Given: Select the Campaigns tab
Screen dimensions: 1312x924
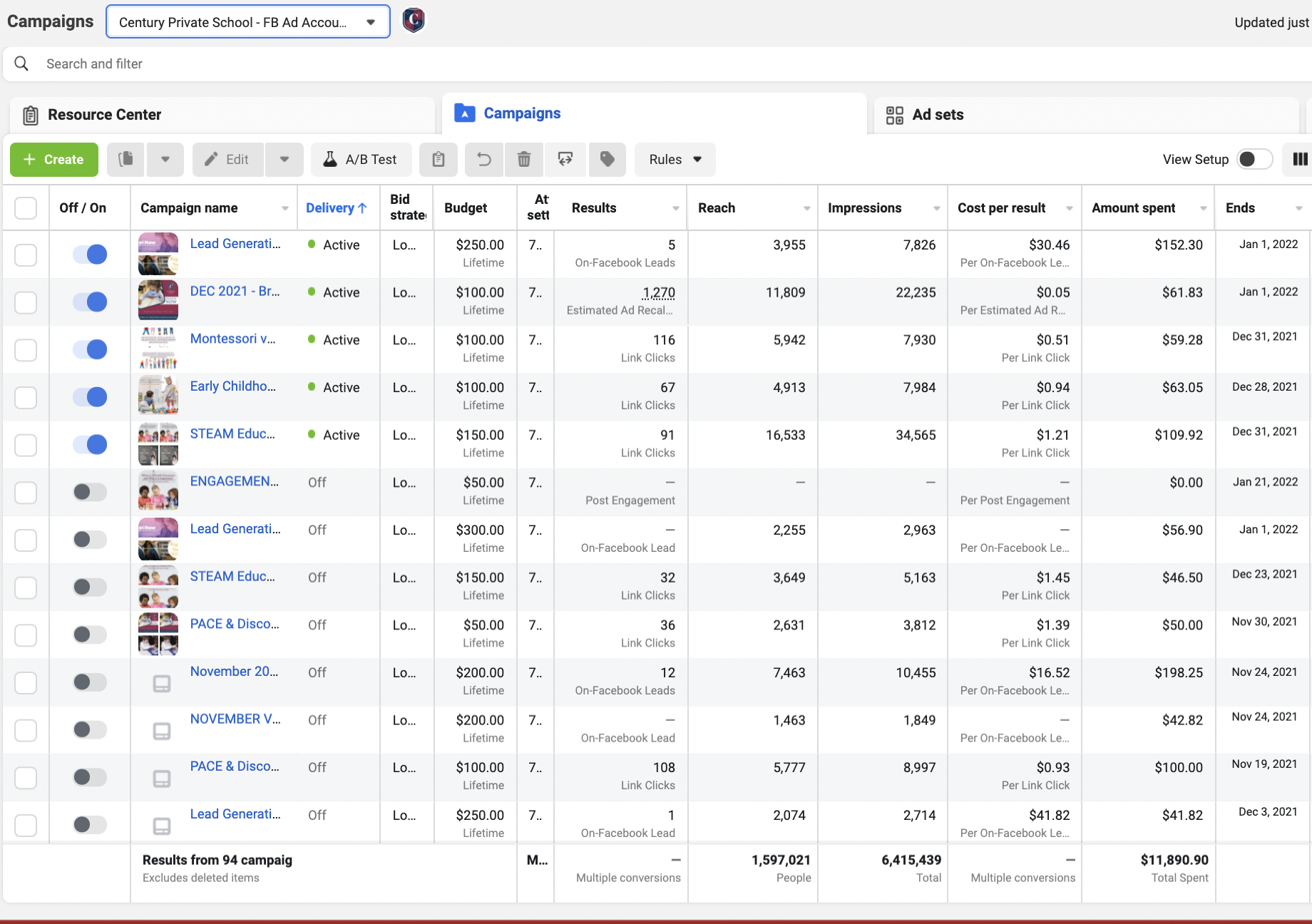Looking at the screenshot, I should 655,113.
